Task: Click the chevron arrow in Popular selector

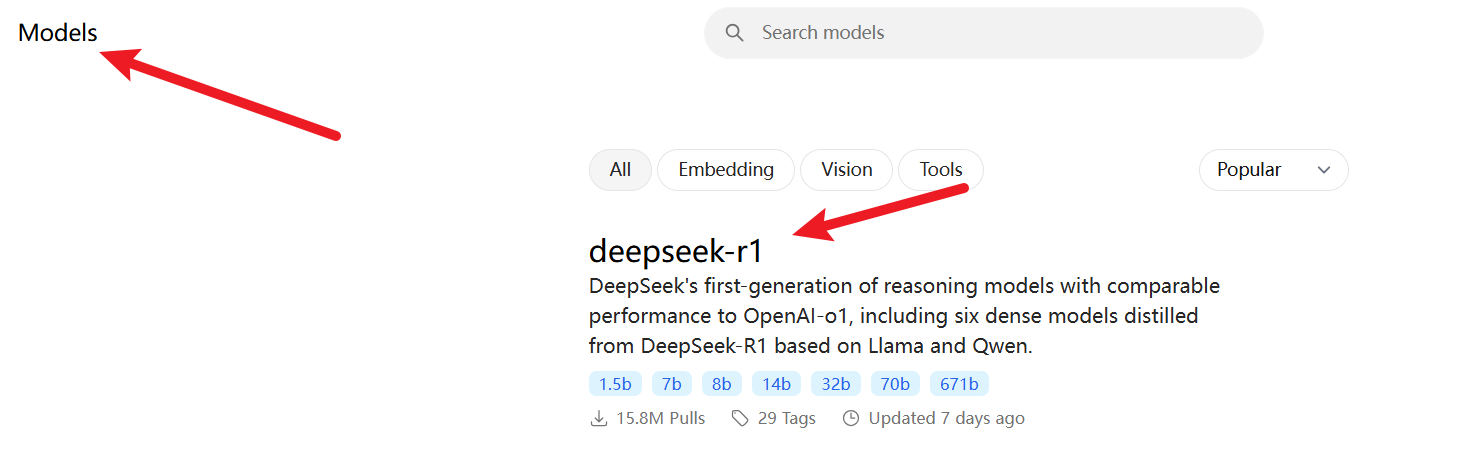Action: pos(1324,170)
